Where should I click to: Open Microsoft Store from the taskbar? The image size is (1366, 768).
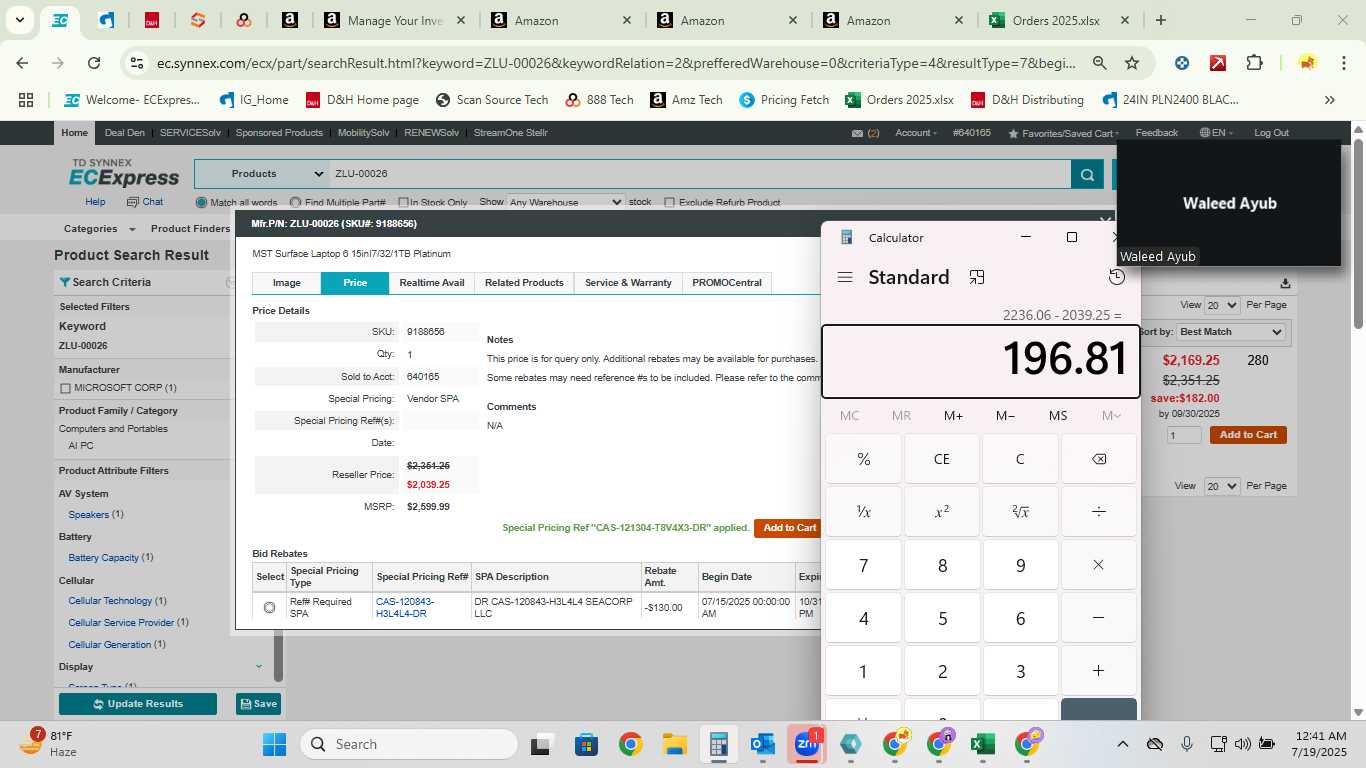[586, 744]
